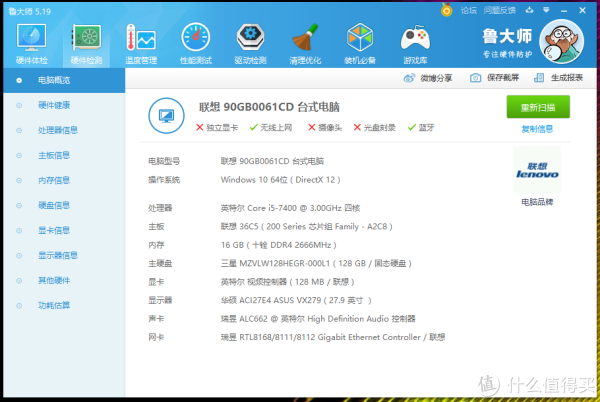The width and height of the screenshot is (600, 402).
Task: Share via 微博分享
Action: pyautogui.click(x=428, y=78)
